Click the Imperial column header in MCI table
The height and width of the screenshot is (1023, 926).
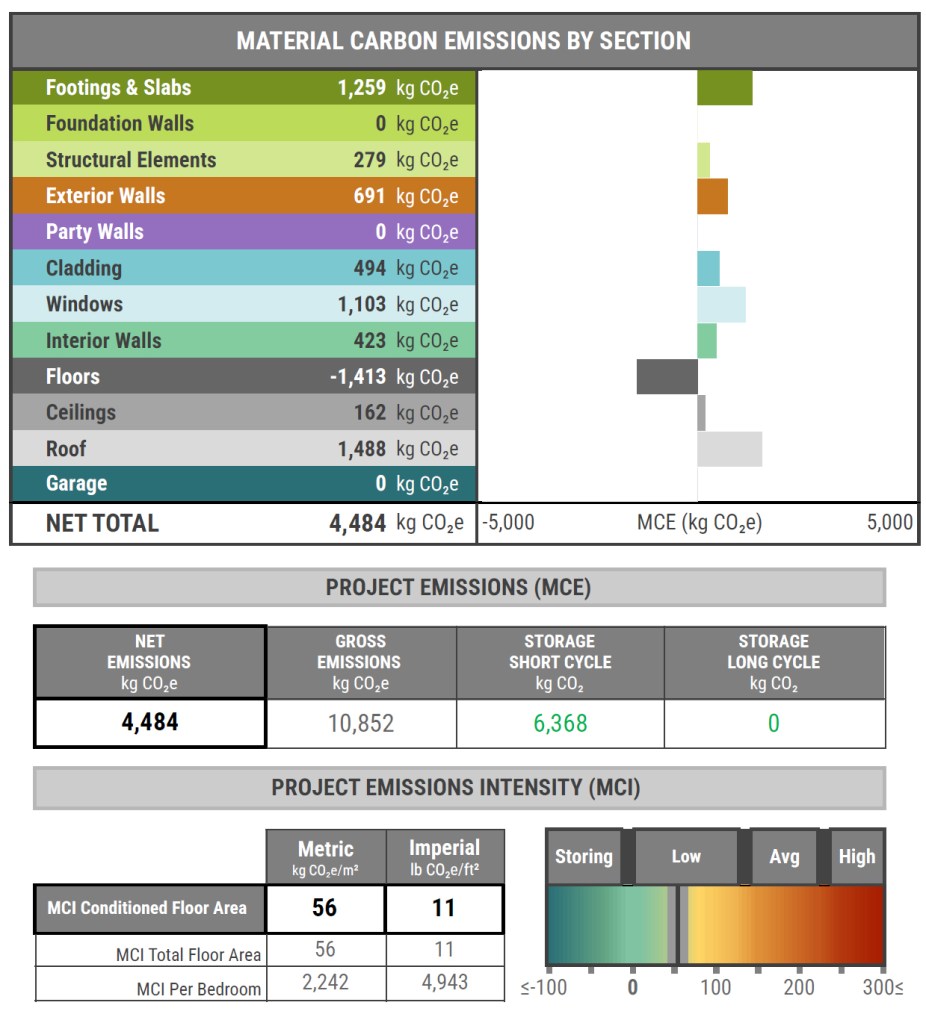(444, 857)
